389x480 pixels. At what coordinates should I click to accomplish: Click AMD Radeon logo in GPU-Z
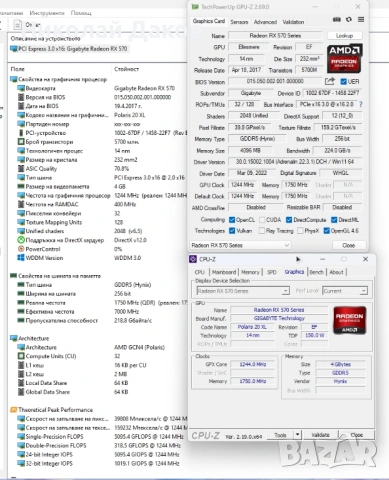(x=344, y=59)
